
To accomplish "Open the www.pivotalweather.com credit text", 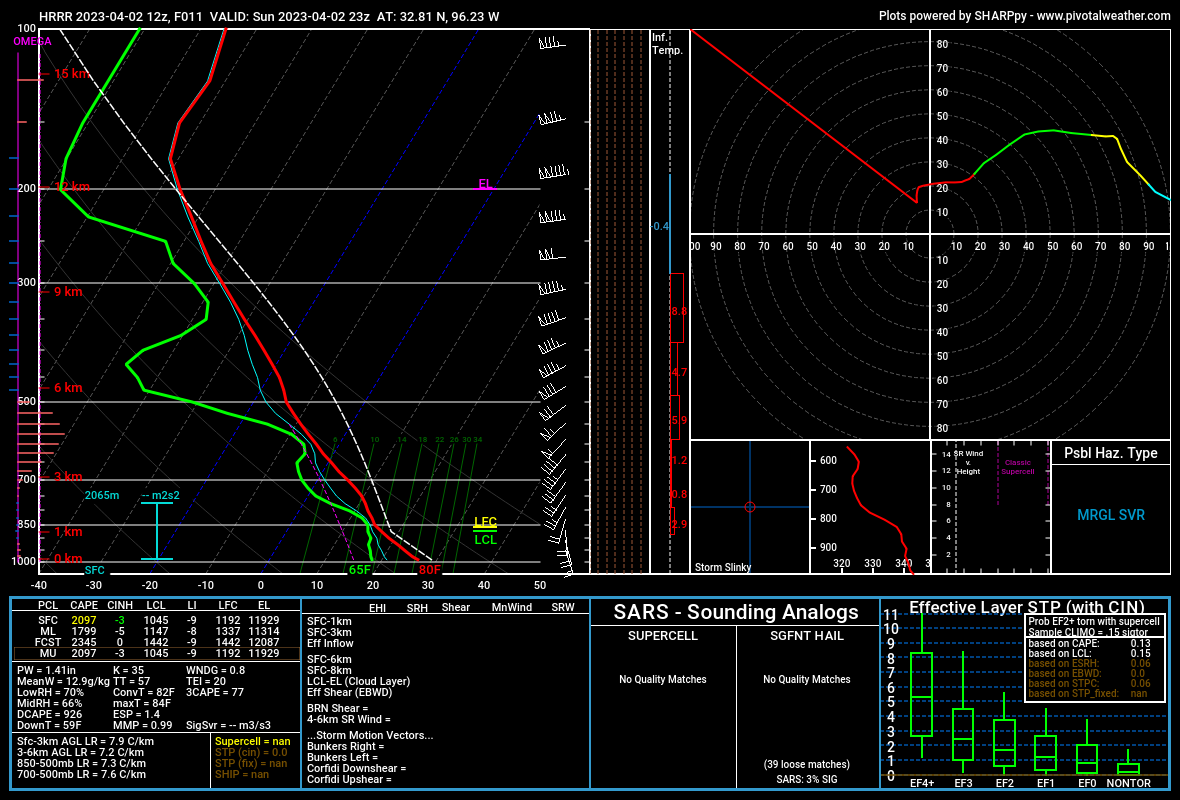I will click(x=1103, y=15).
